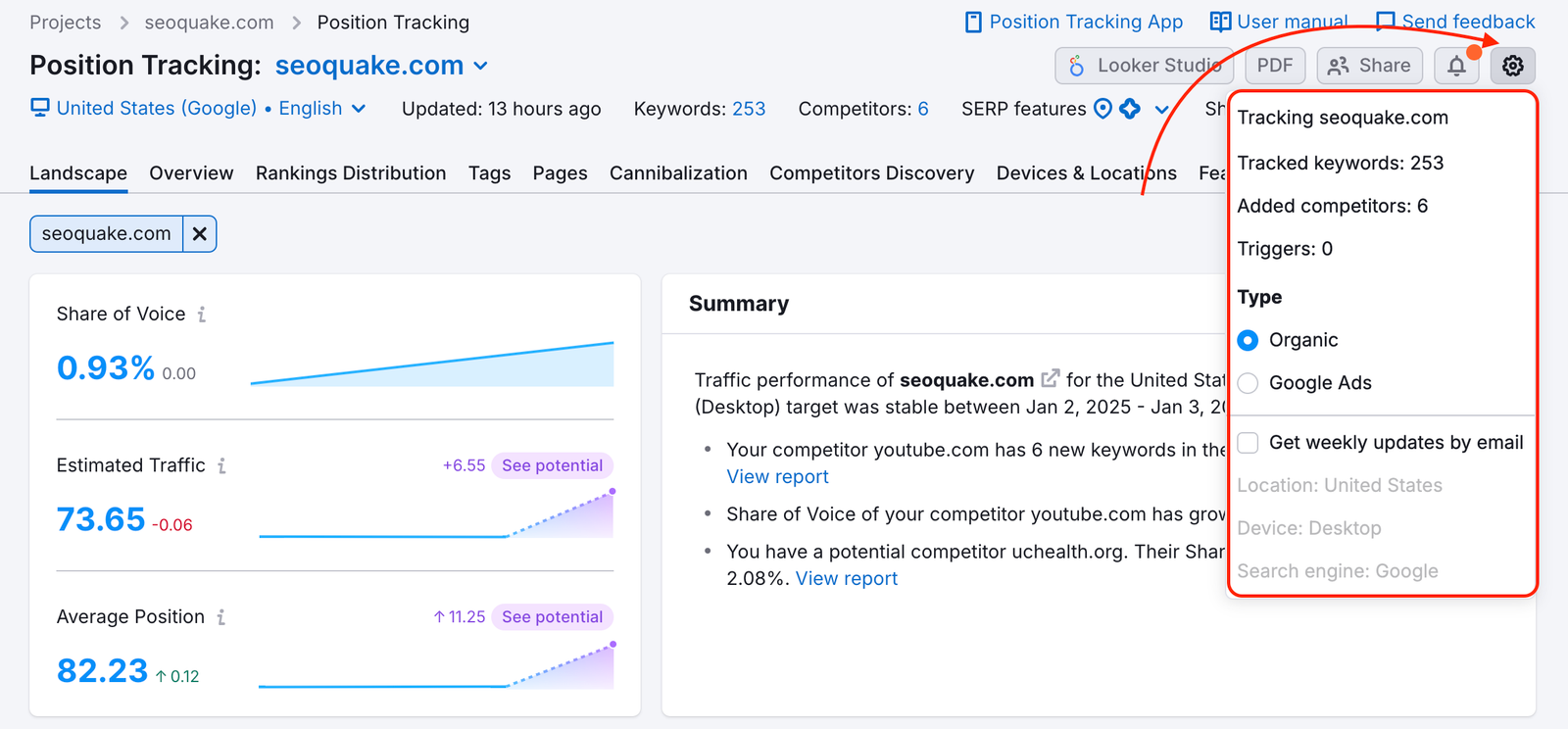Click the Estimated Traffic info icon
The width and height of the screenshot is (1568, 729).
[x=221, y=465]
